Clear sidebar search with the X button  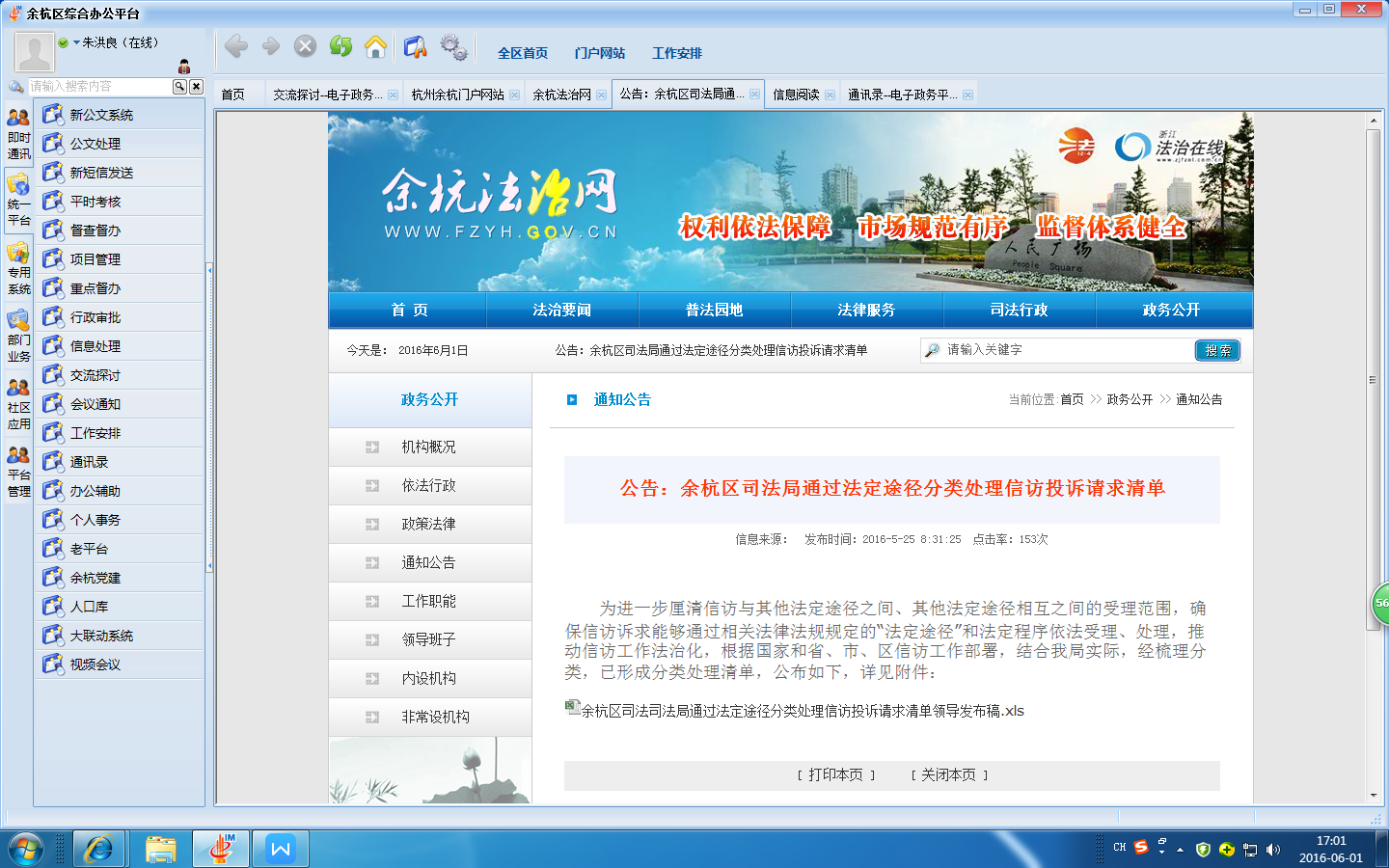pyautogui.click(x=196, y=87)
